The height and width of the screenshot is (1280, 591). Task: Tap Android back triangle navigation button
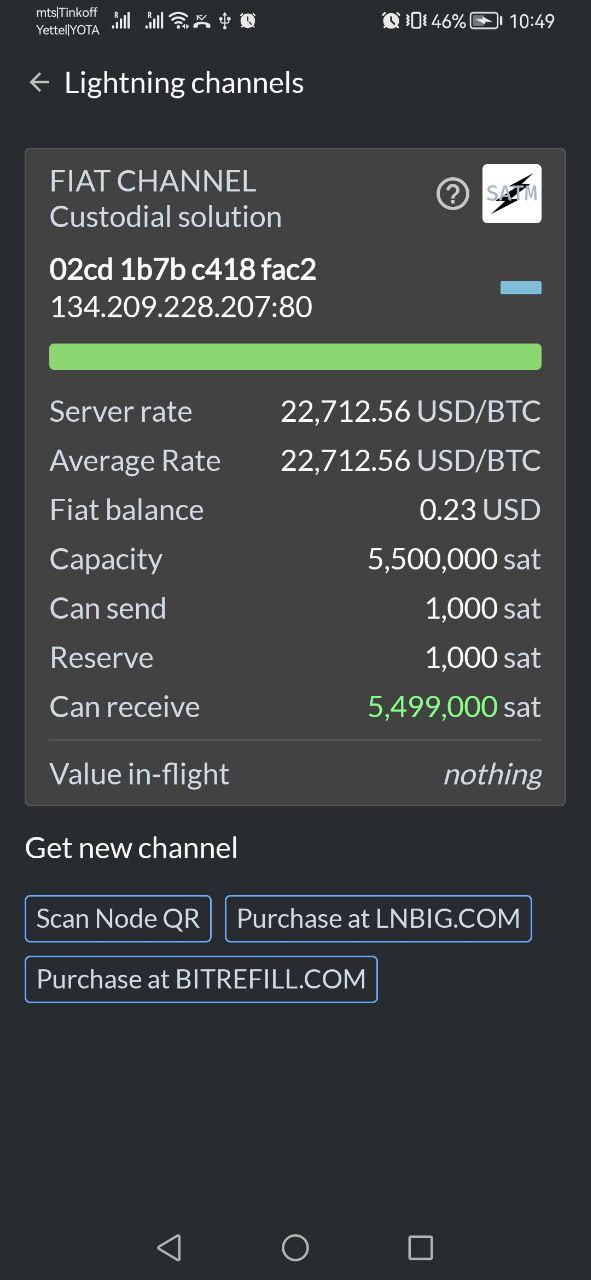169,1246
